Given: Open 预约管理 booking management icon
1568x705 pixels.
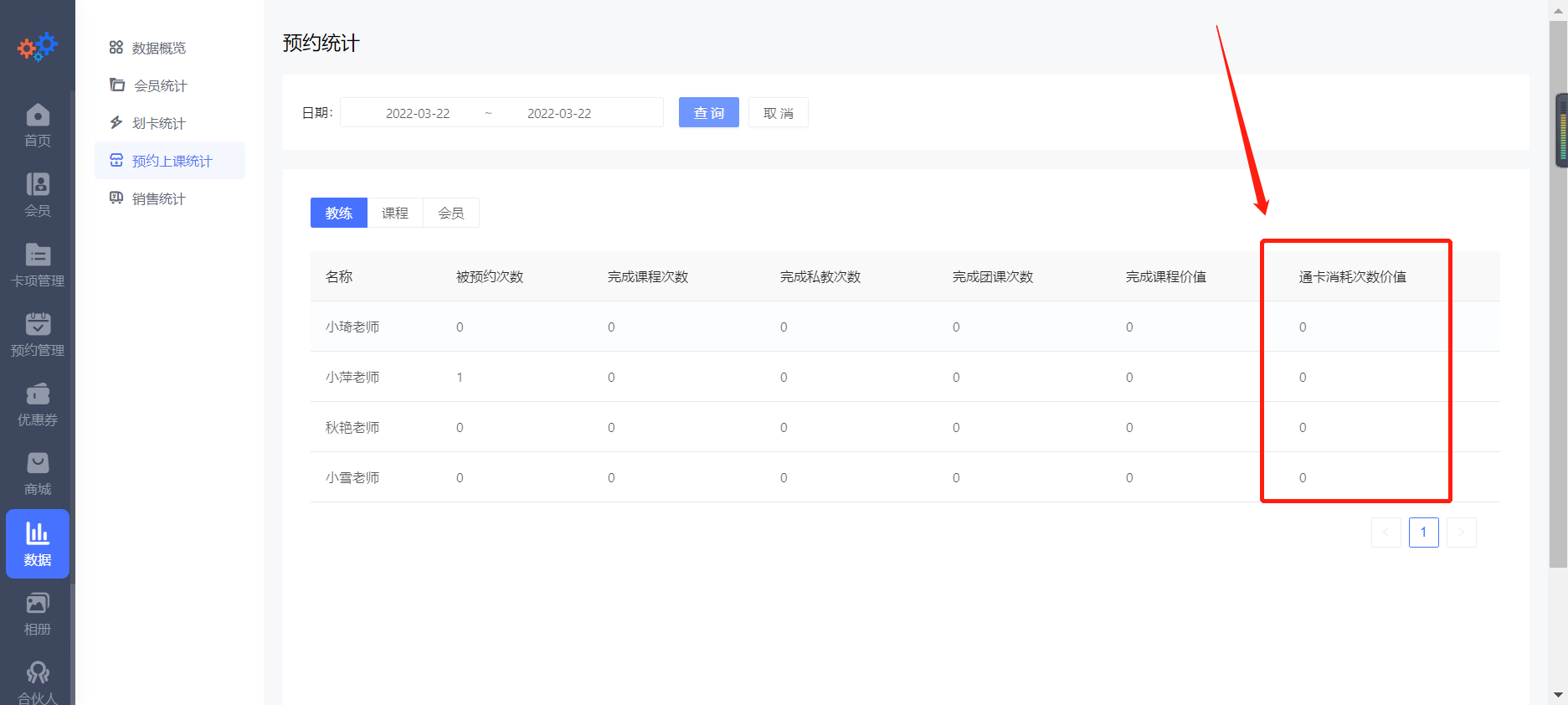Looking at the screenshot, I should point(38,334).
